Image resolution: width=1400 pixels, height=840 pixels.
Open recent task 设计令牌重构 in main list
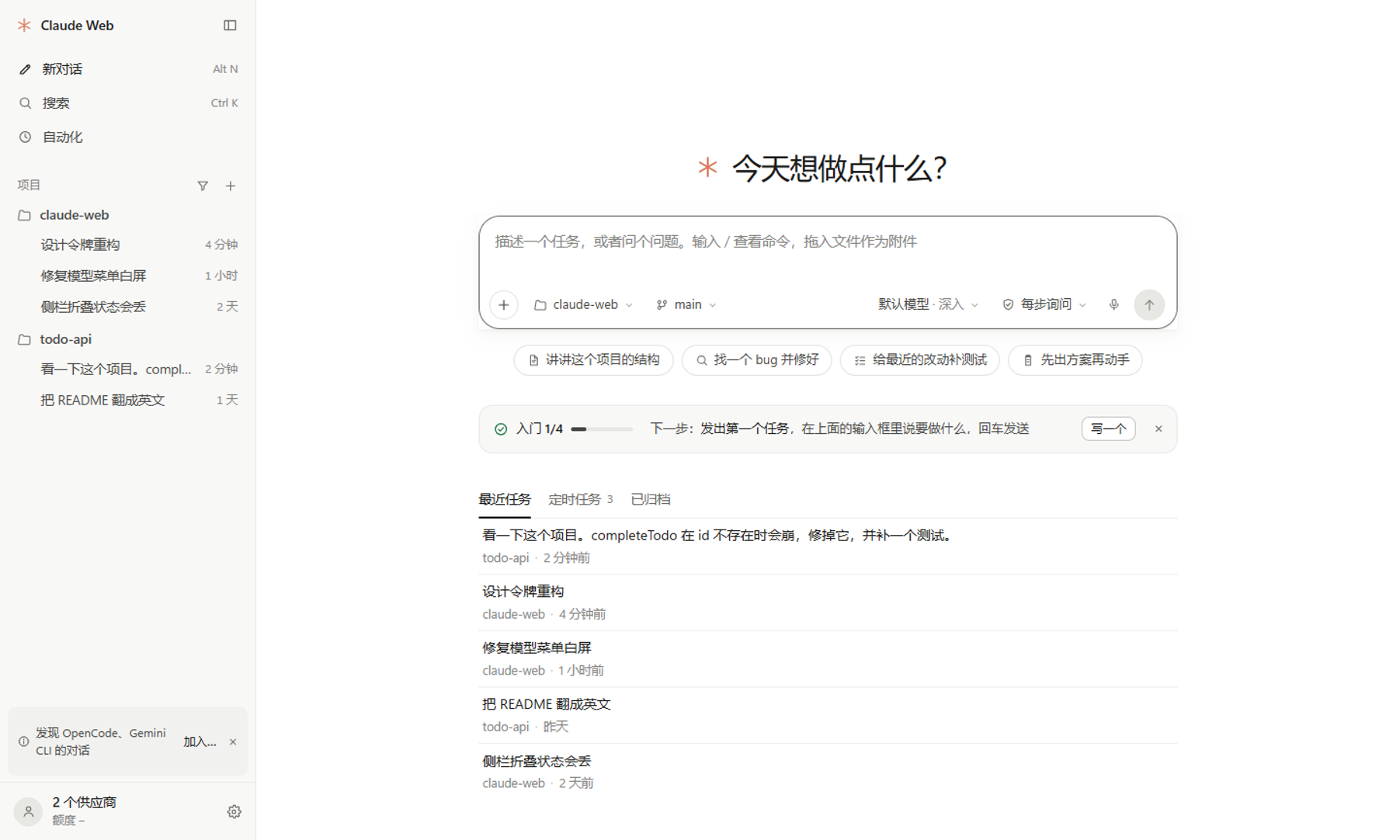click(x=828, y=602)
